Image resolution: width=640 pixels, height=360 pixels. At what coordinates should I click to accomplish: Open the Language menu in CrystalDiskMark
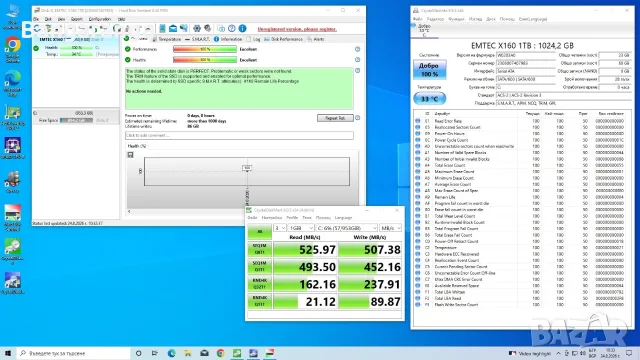[x=343, y=218]
